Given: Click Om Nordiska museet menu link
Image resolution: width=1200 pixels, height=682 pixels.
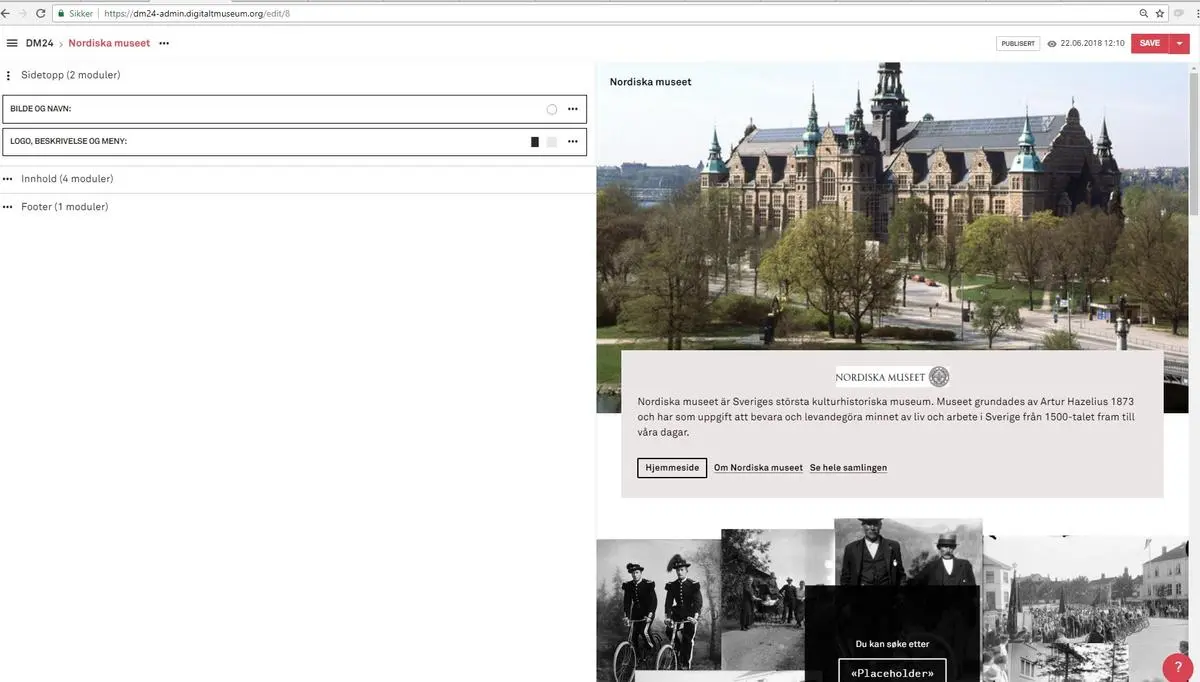Looking at the screenshot, I should 758,468.
